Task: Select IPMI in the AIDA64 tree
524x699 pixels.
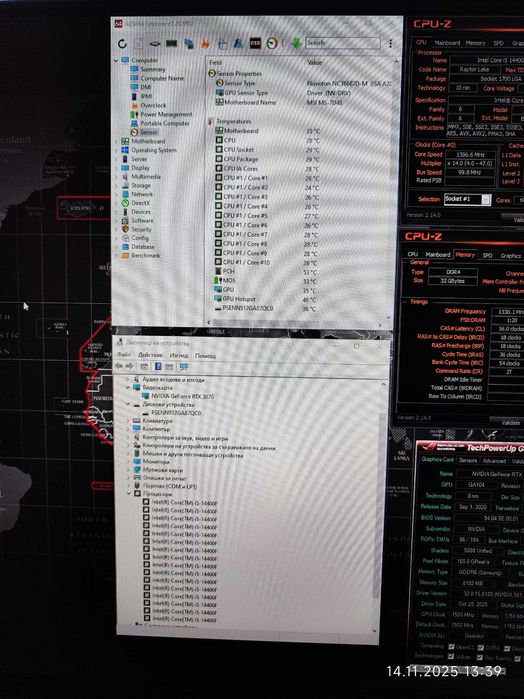Action: click(x=146, y=96)
